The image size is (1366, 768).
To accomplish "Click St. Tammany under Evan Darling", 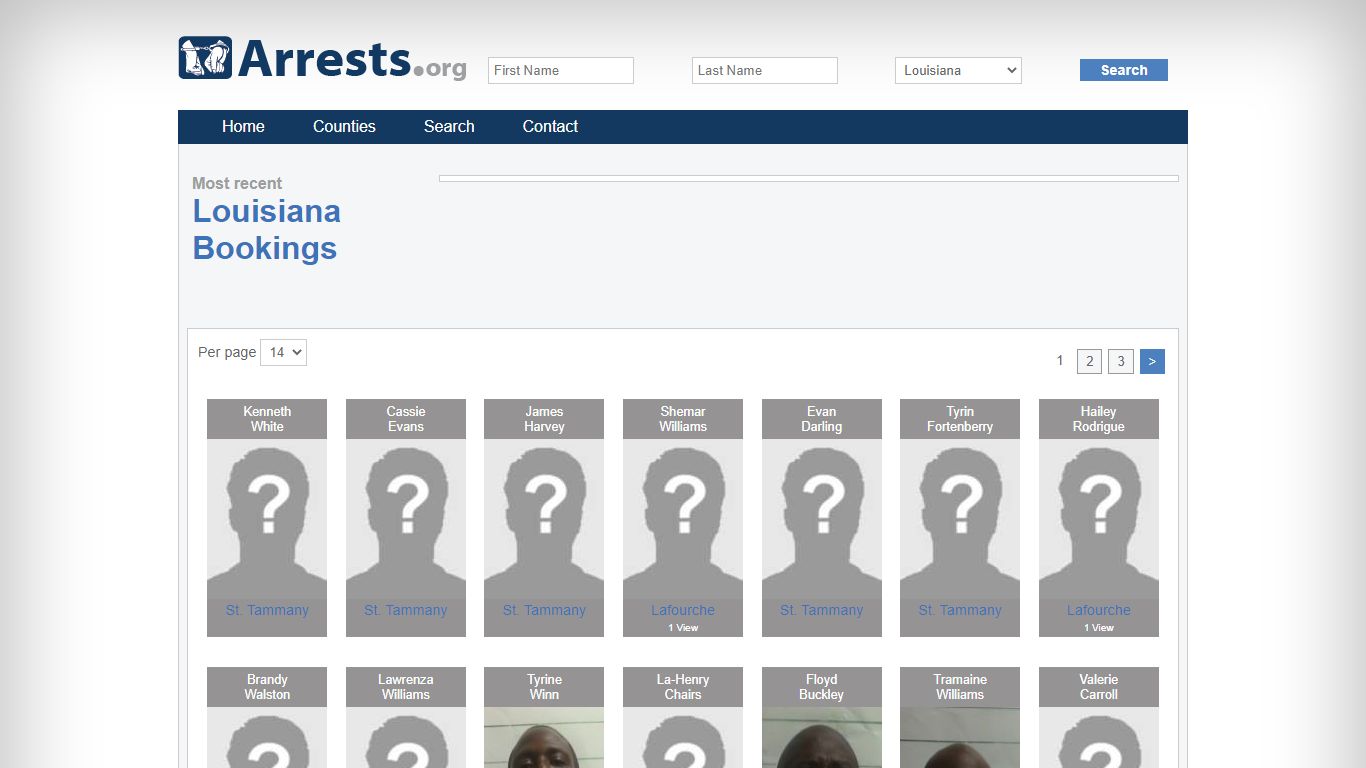I will tap(822, 610).
